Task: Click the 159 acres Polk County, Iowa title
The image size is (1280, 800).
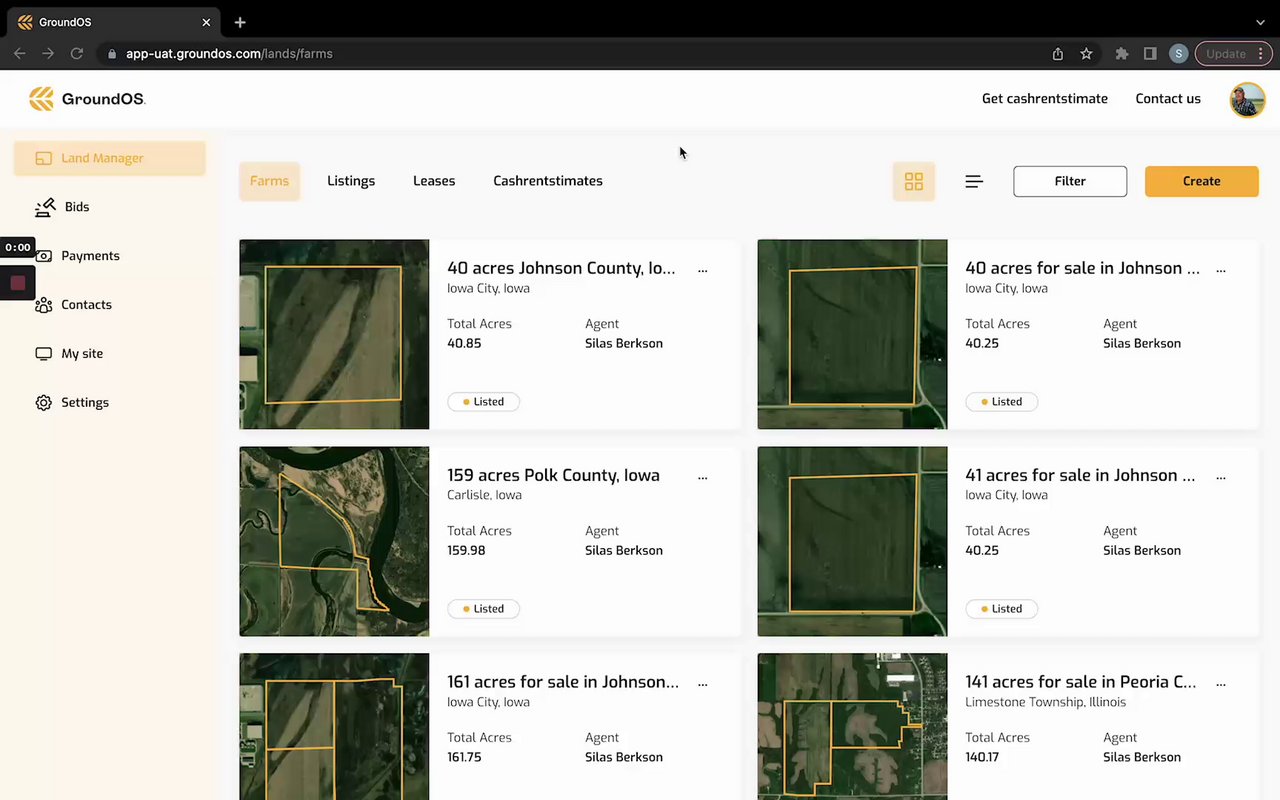Action: [x=553, y=475]
